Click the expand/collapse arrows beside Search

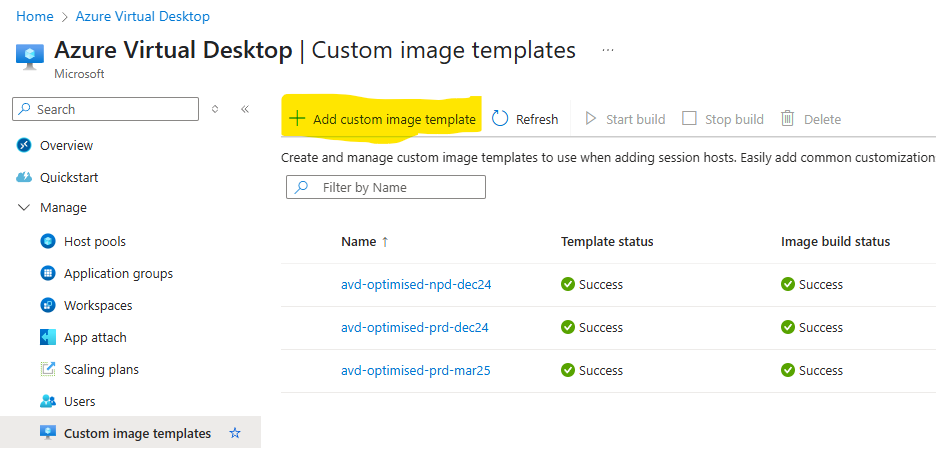click(x=215, y=109)
